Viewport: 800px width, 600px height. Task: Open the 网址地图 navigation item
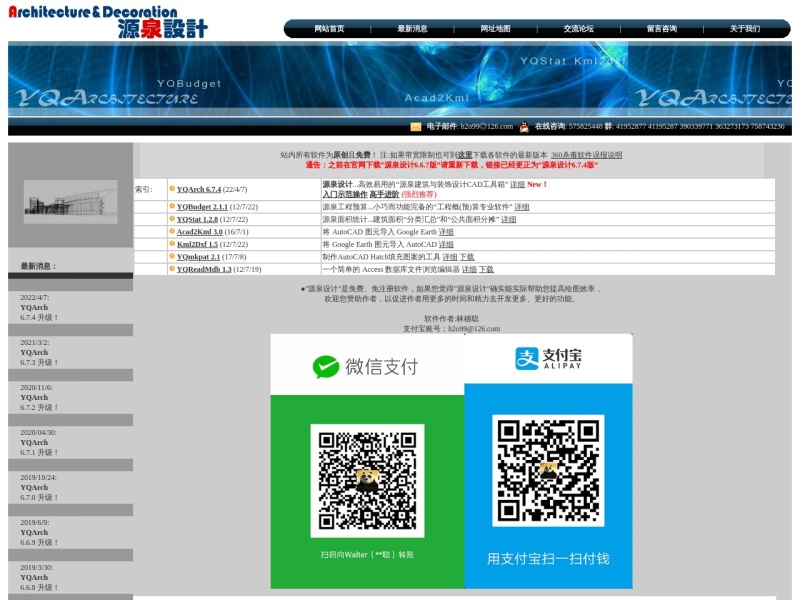point(495,29)
